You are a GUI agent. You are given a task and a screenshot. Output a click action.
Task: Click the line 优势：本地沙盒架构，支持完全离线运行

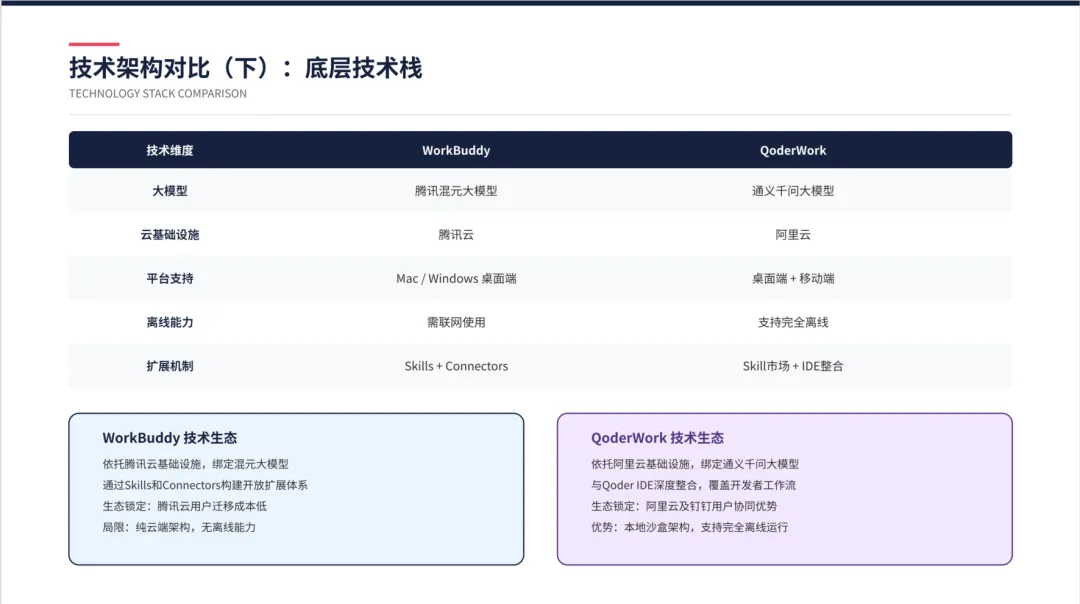click(x=689, y=528)
